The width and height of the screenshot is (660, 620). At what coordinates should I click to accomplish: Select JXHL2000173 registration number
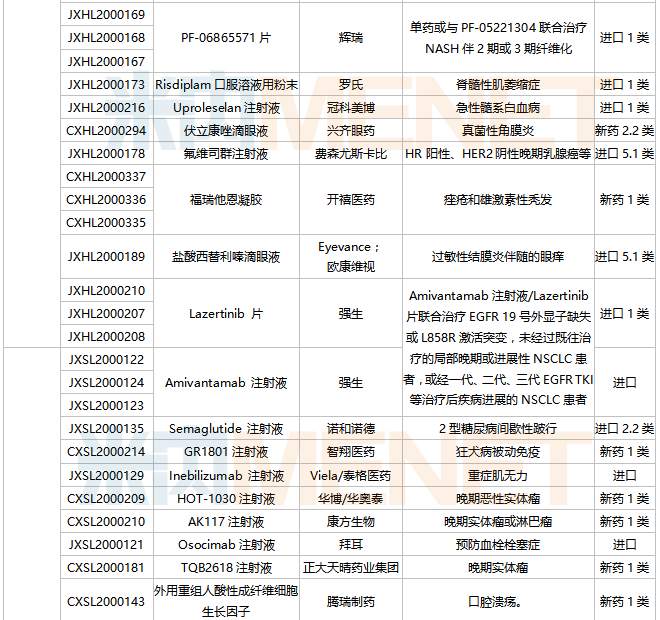point(106,85)
